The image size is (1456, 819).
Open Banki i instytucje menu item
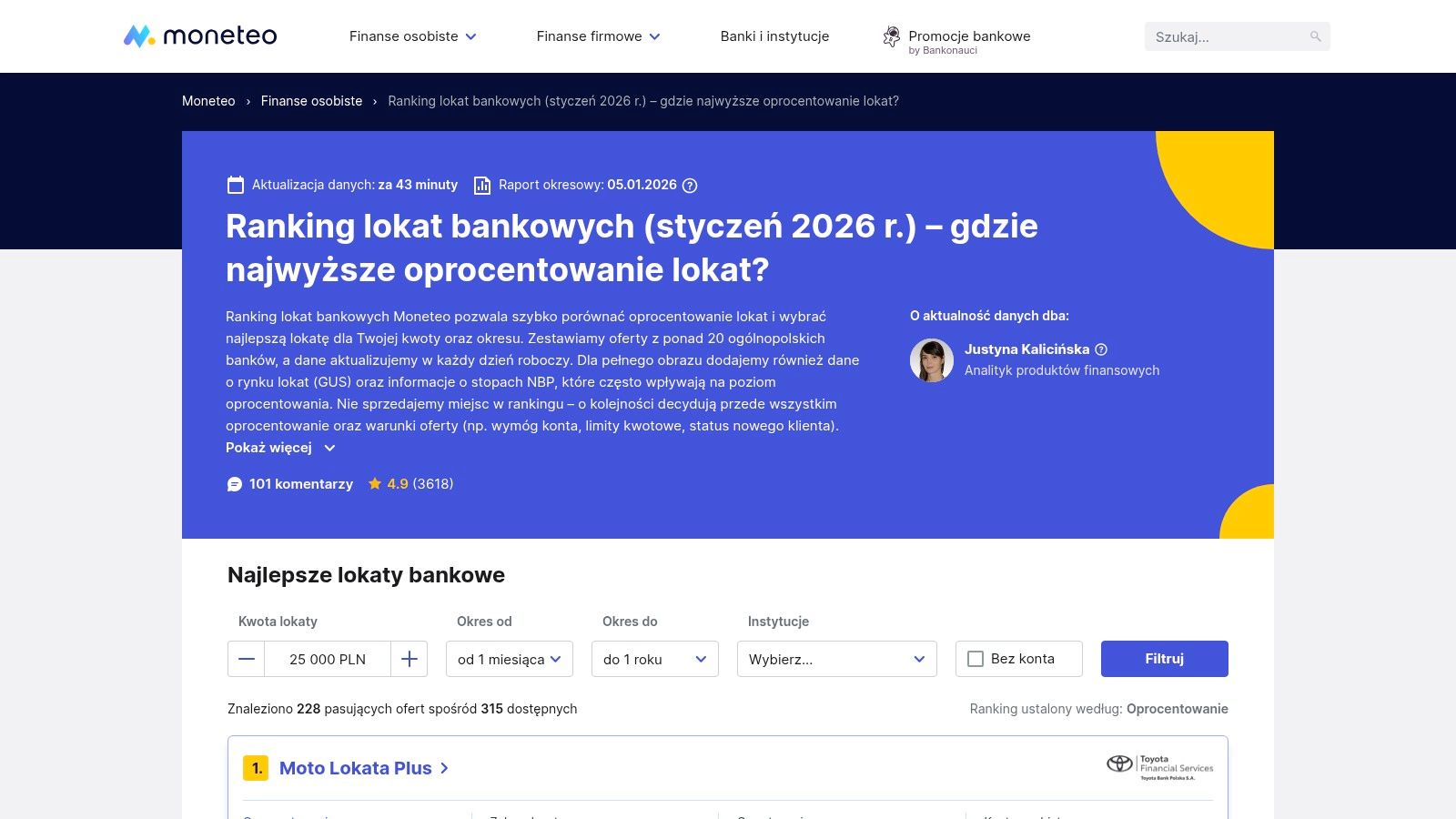click(x=774, y=36)
